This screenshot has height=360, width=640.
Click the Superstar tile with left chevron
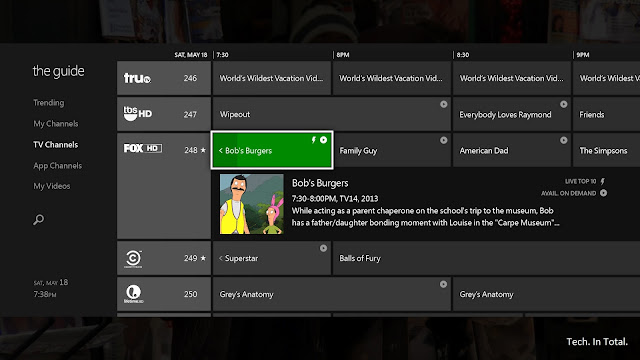[272, 258]
